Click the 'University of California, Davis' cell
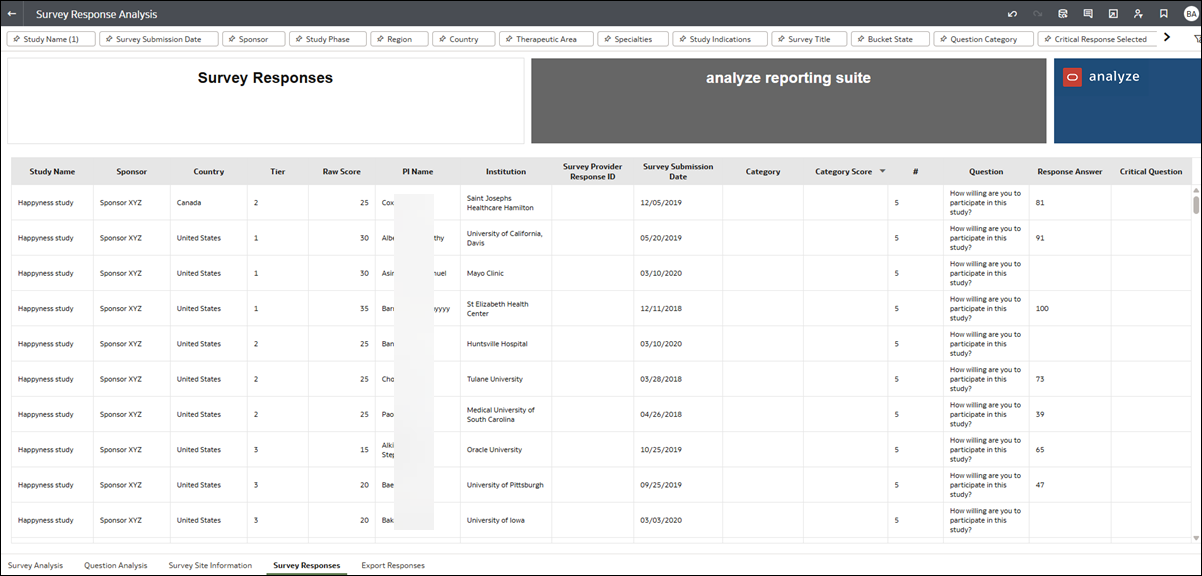The width and height of the screenshot is (1202, 576). pos(505,238)
